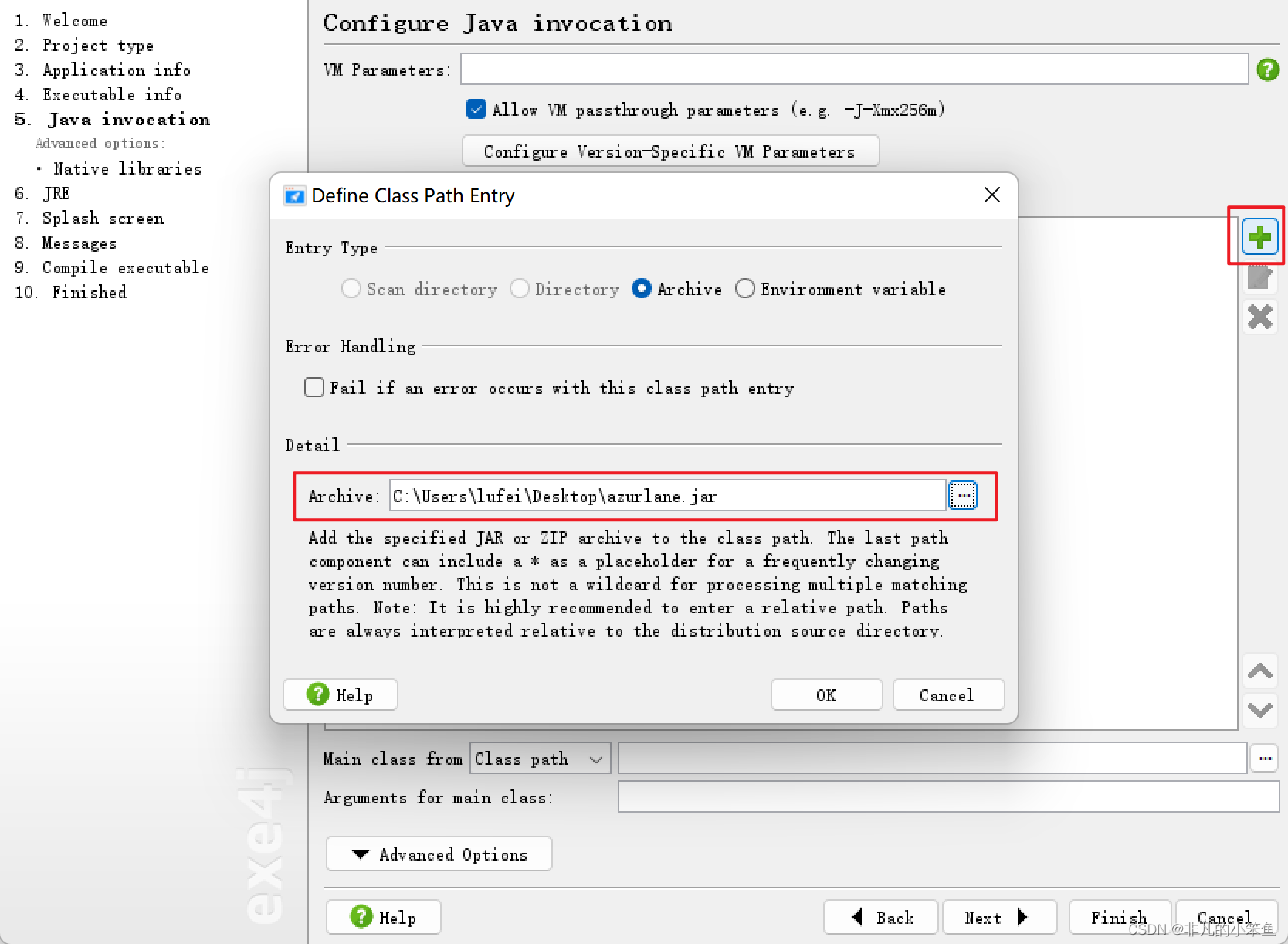Click the wizard Help button at bottom

[384, 918]
